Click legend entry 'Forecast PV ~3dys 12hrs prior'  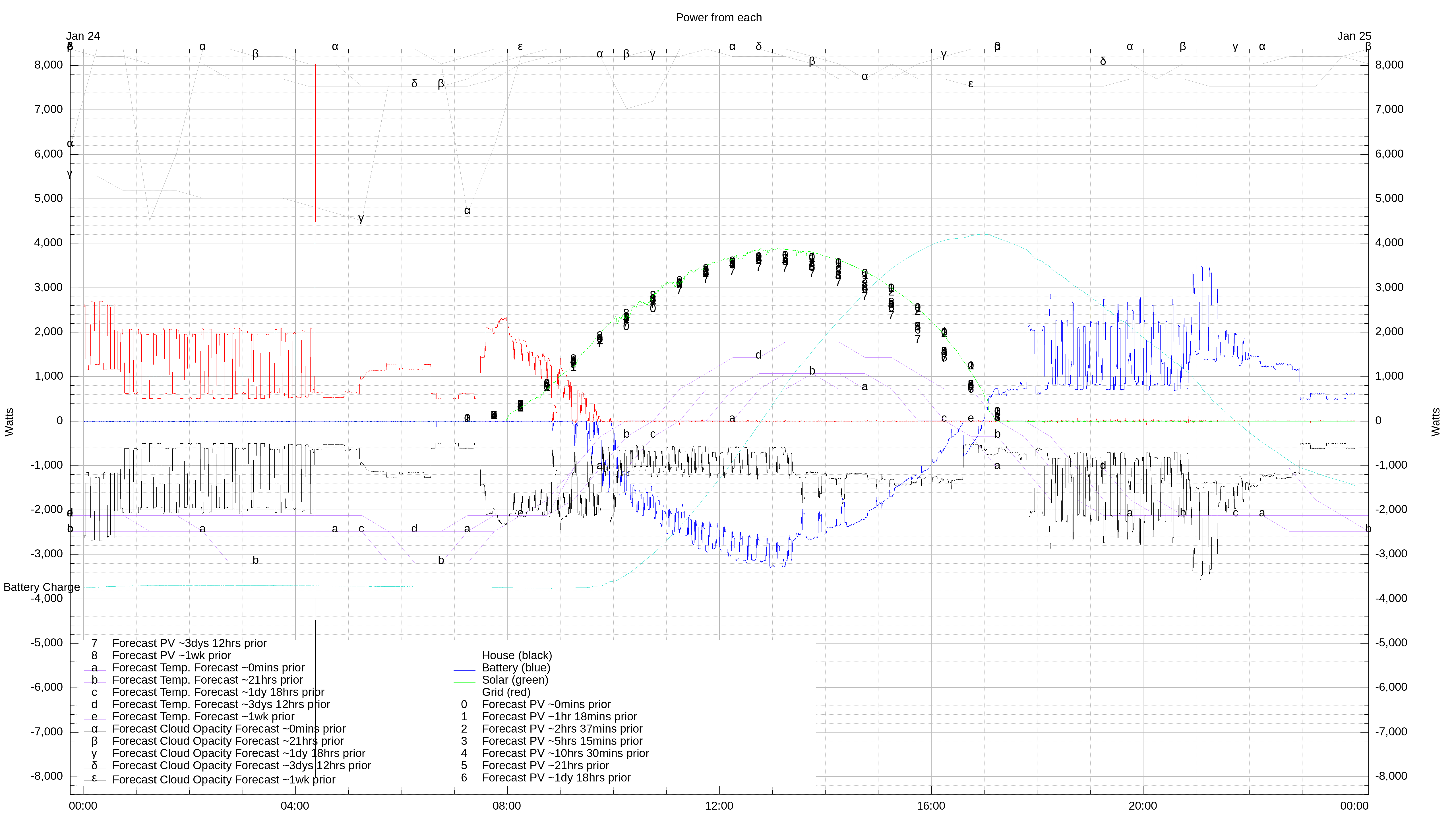coord(189,643)
